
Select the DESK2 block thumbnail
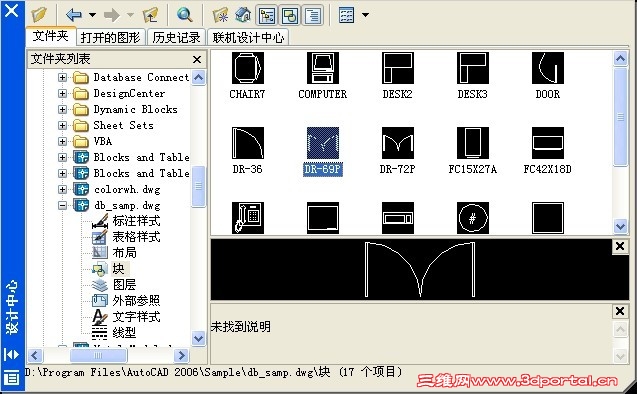(x=398, y=68)
